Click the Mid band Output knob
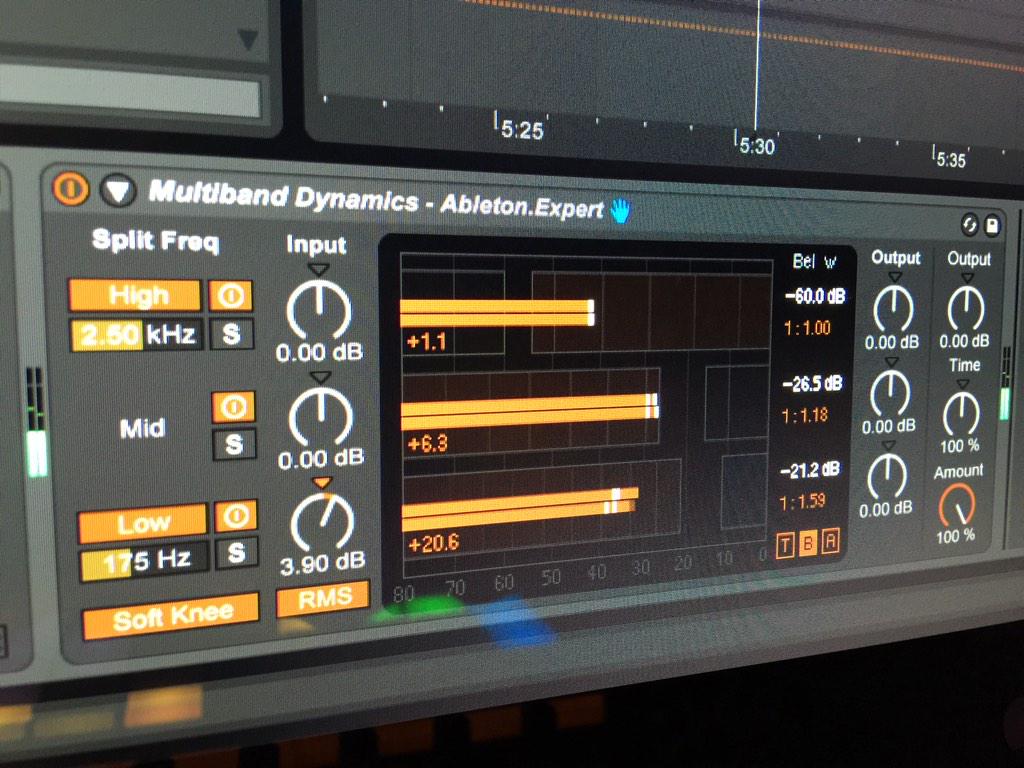This screenshot has height=768, width=1024. click(890, 392)
